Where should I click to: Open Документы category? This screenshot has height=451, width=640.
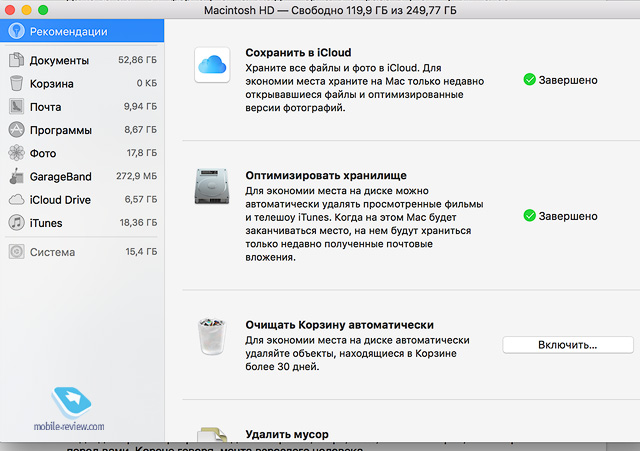[x=82, y=60]
